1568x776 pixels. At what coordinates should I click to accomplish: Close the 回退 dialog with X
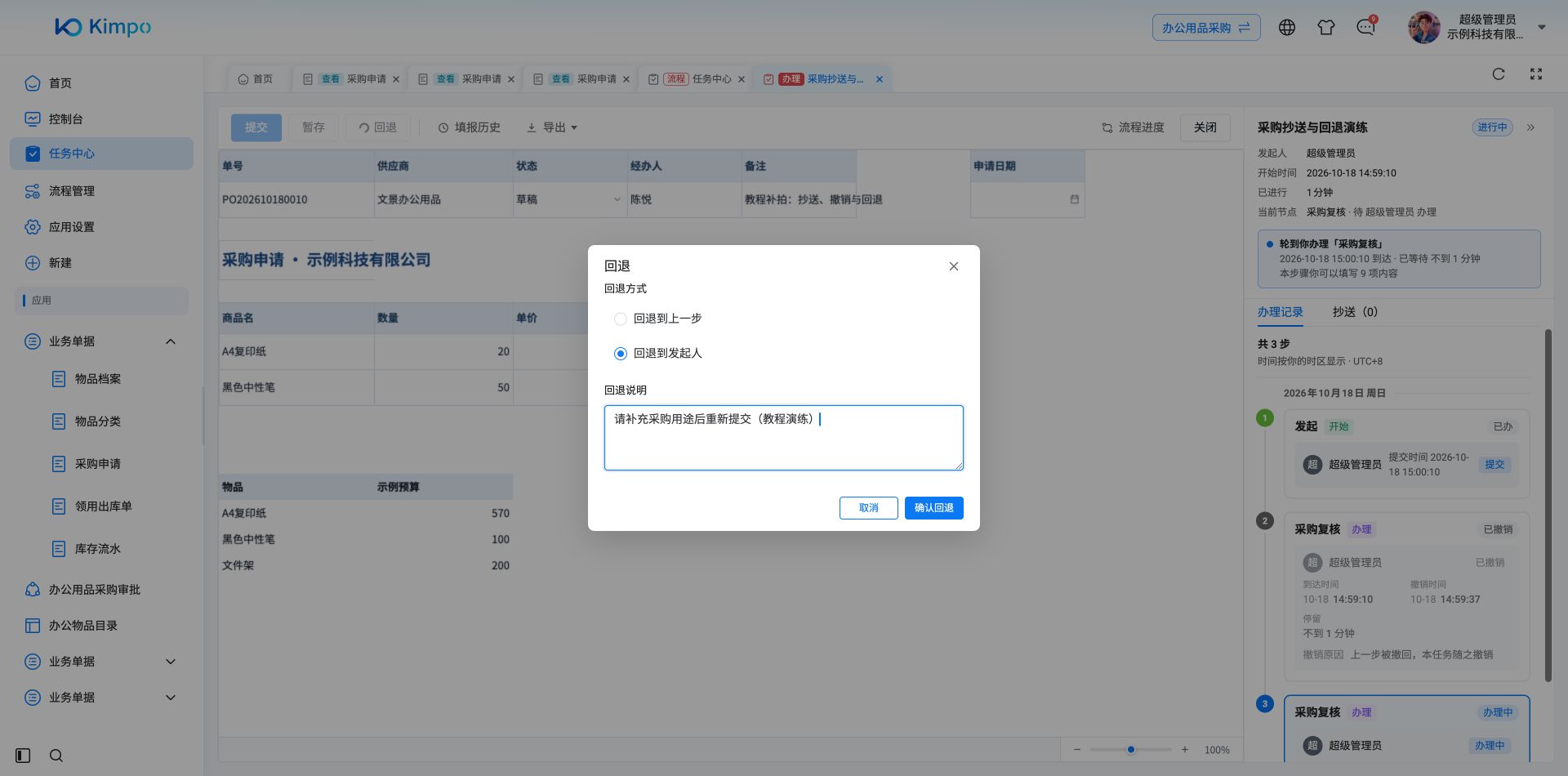(x=954, y=266)
